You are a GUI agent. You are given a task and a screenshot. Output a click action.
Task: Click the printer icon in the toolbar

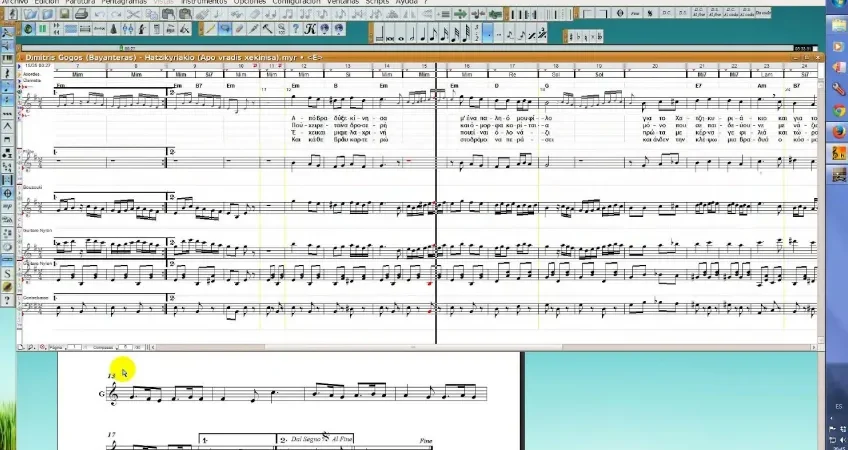(81, 14)
